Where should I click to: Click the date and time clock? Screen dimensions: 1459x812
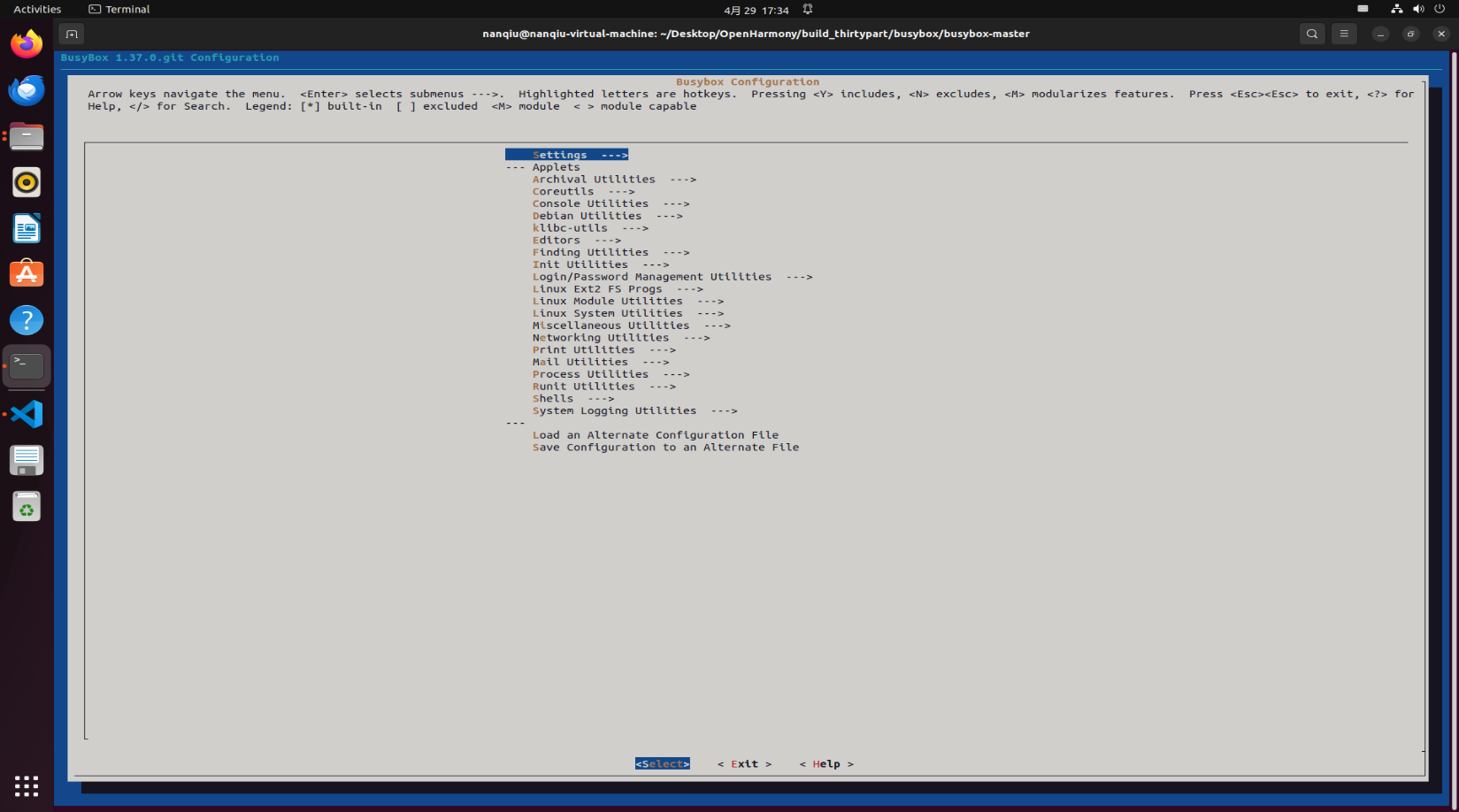tap(756, 10)
